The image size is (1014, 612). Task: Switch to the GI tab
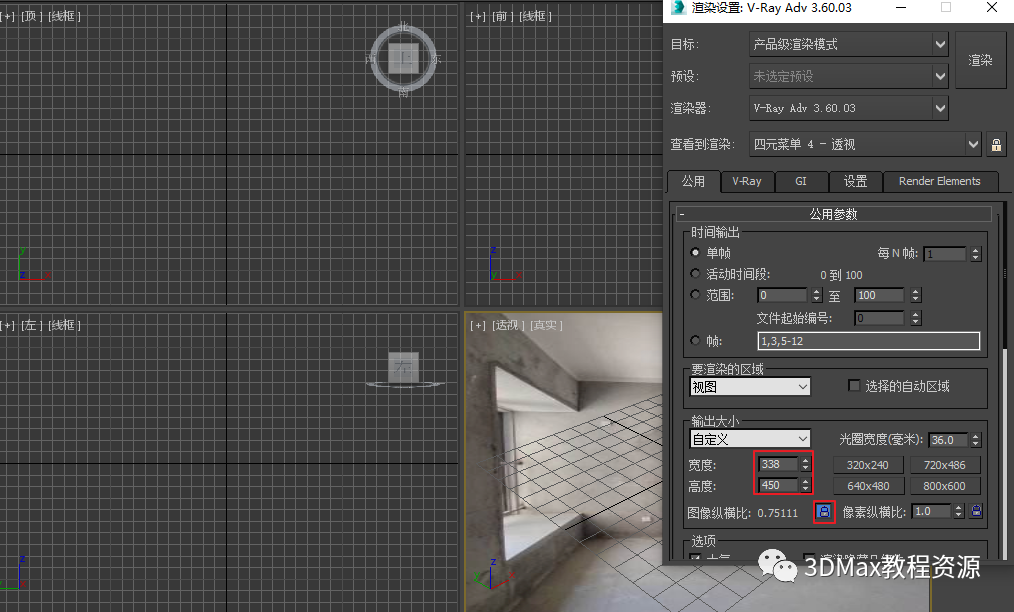(x=801, y=181)
